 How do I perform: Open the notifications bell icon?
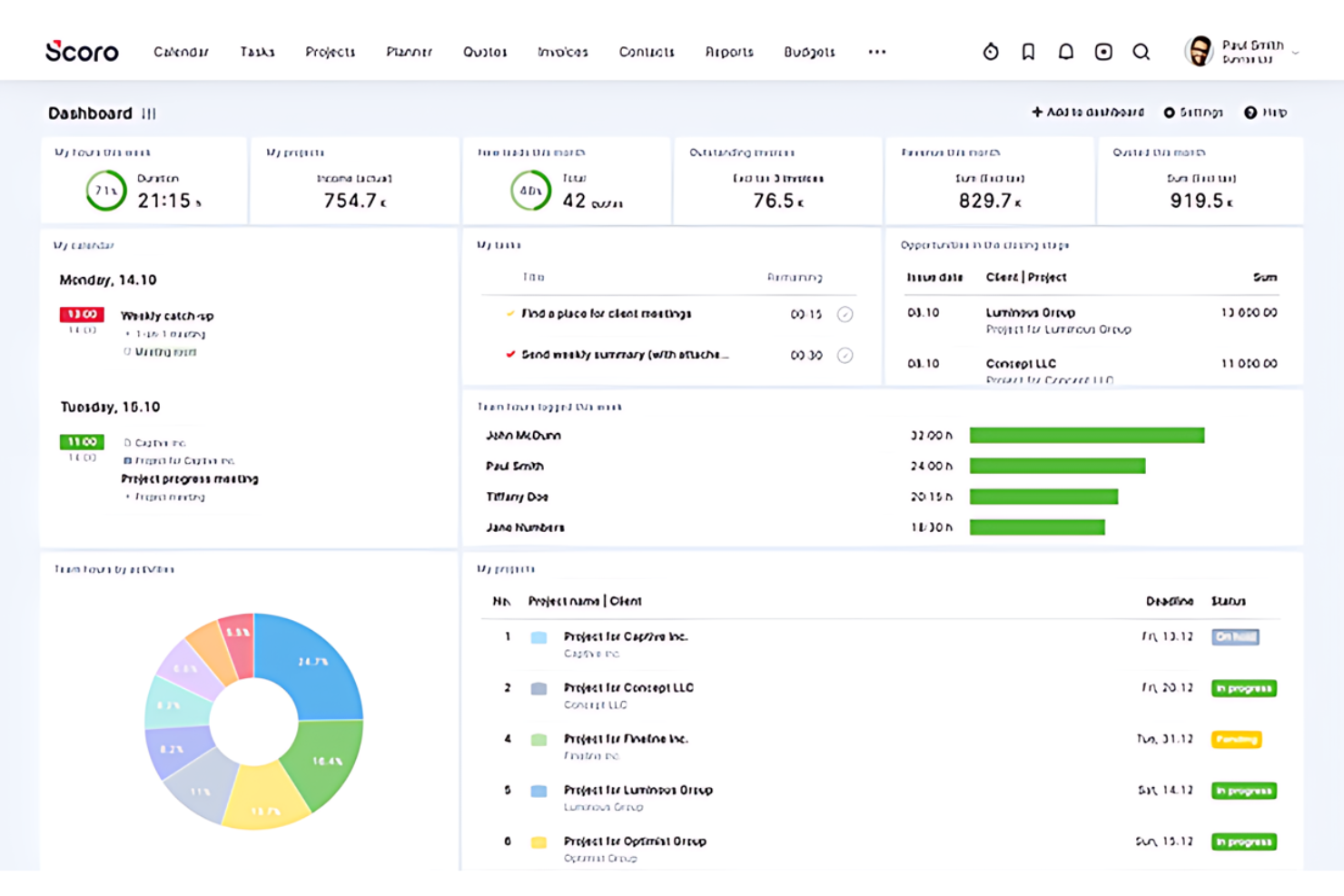(1066, 52)
